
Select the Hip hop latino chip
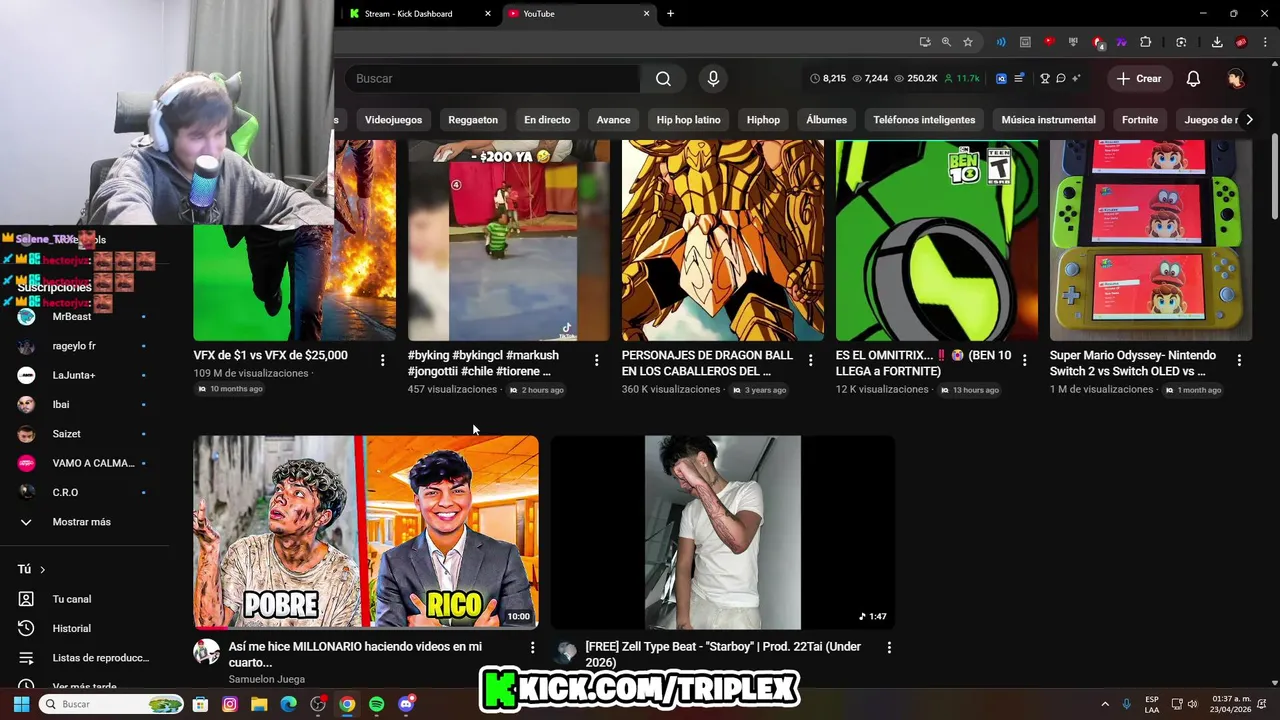pyautogui.click(x=688, y=119)
